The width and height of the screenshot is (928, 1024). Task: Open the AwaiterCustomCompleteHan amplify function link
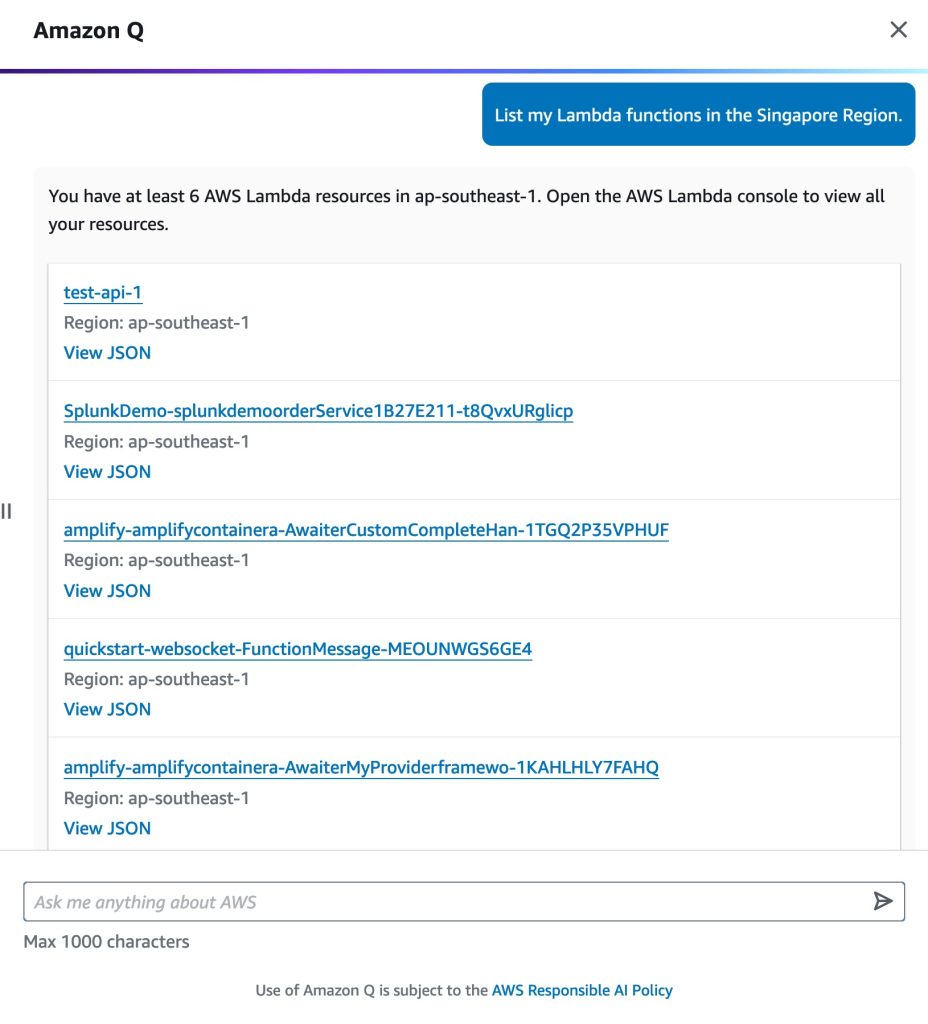(x=366, y=530)
